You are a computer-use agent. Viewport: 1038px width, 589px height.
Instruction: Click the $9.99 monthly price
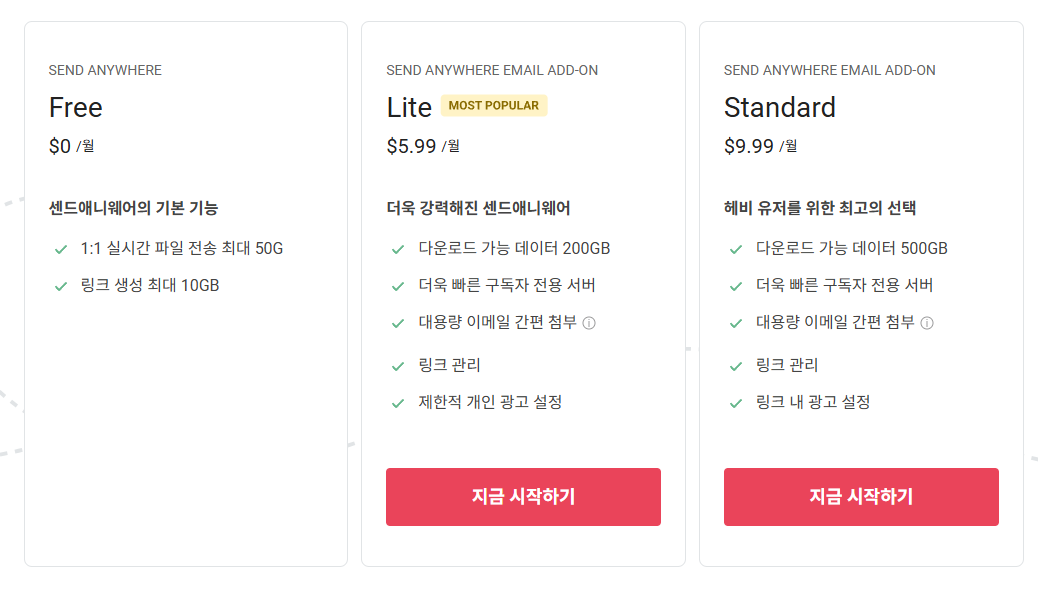click(750, 146)
